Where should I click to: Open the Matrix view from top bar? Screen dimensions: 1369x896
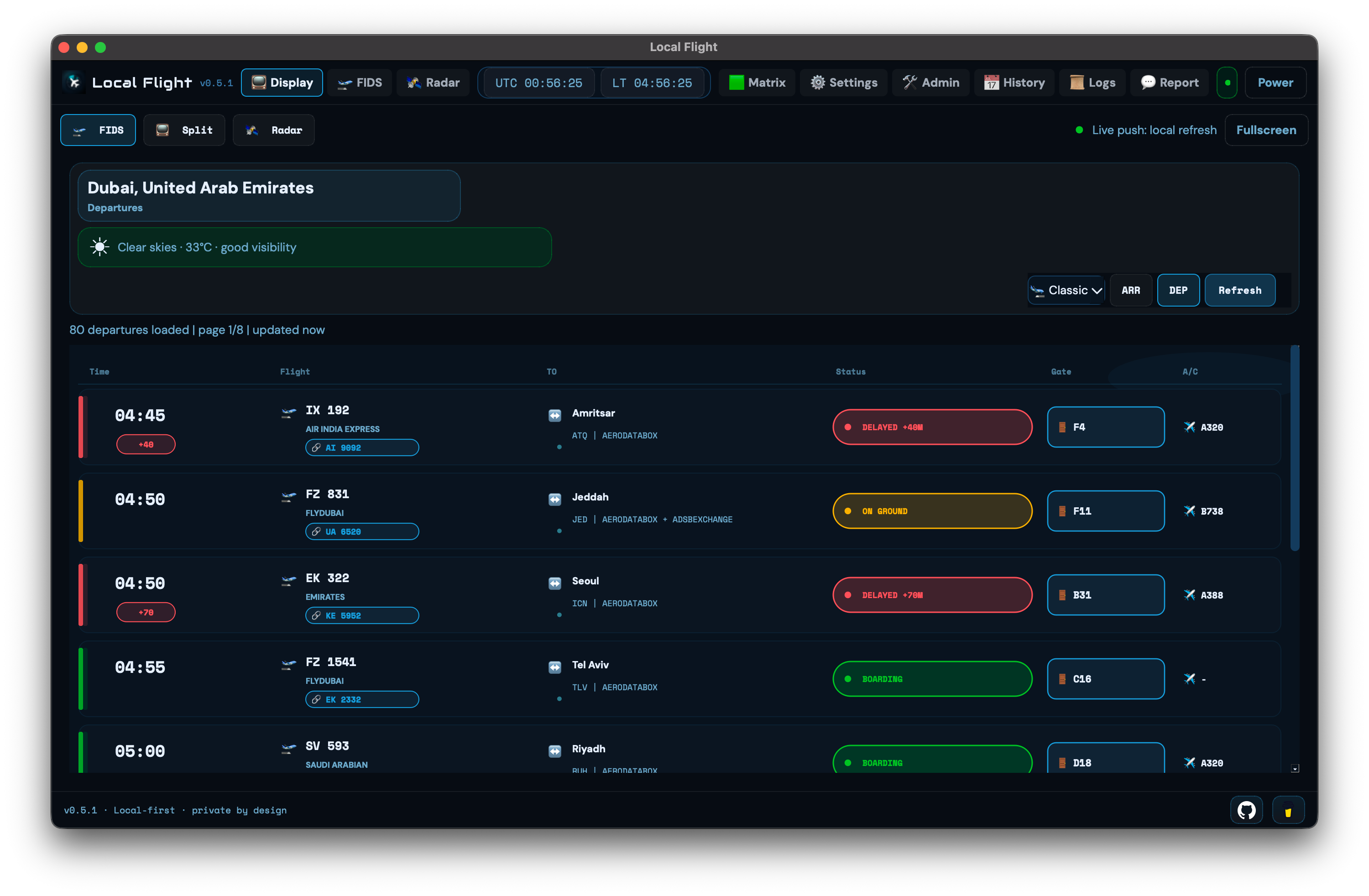click(757, 83)
